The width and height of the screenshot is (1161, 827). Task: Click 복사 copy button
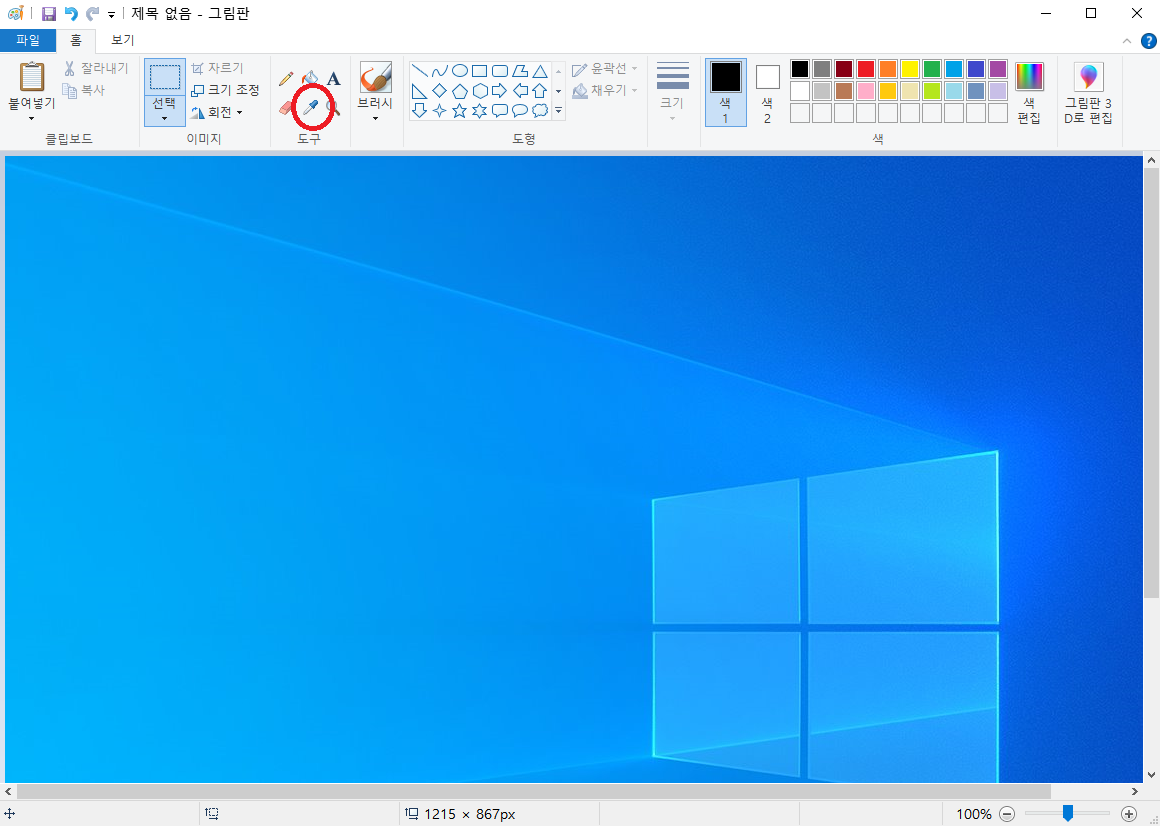pos(84,90)
